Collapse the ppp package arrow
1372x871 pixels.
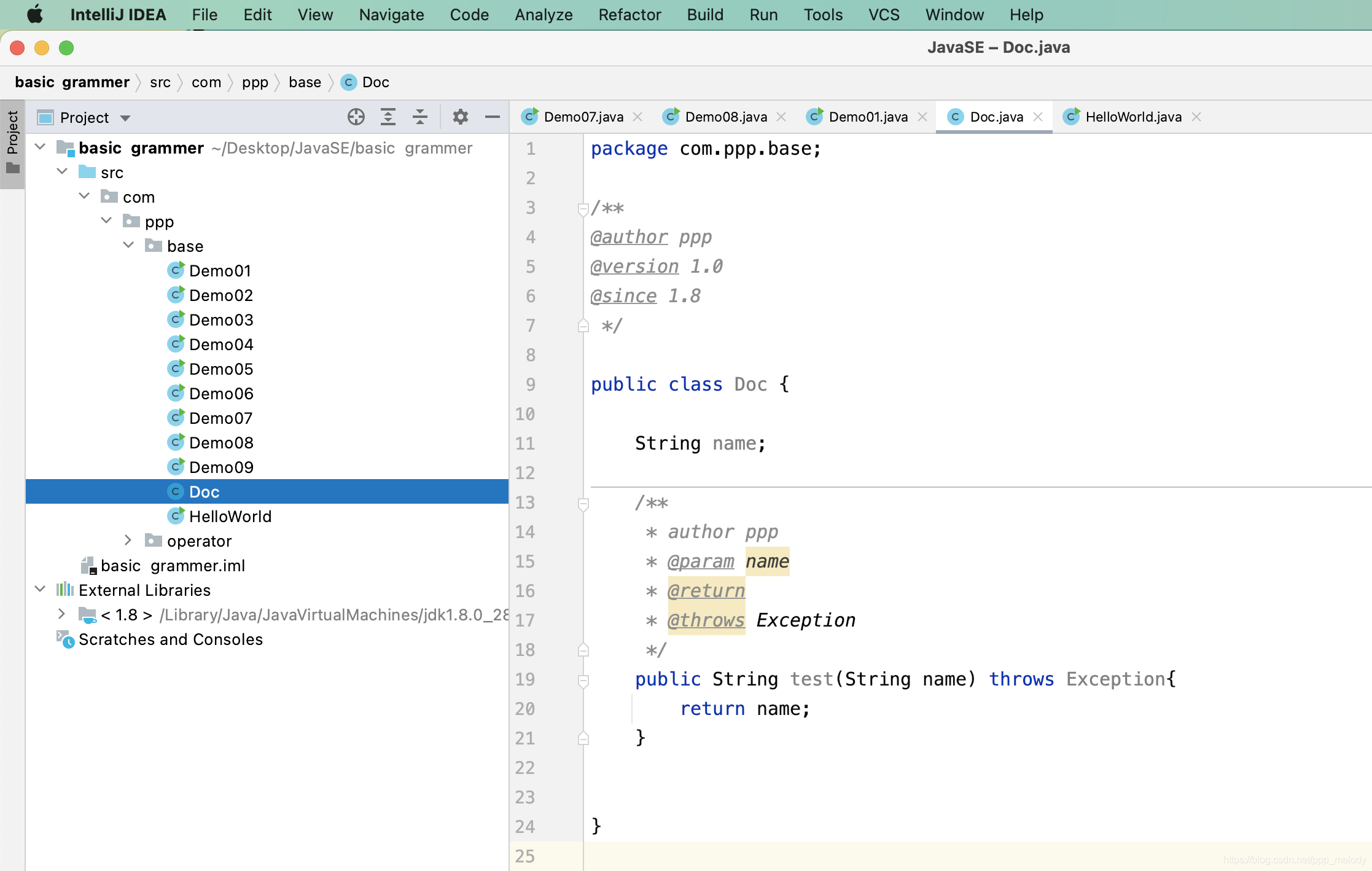107,221
